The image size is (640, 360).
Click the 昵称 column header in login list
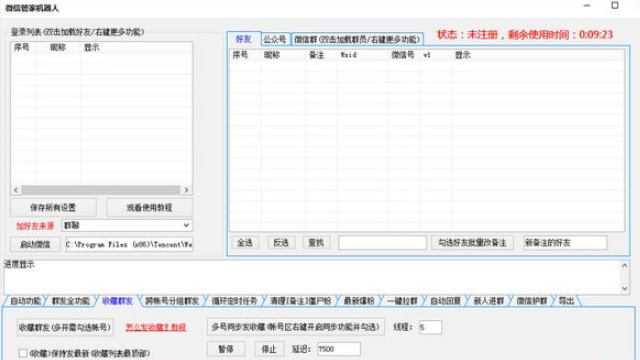tap(58, 47)
